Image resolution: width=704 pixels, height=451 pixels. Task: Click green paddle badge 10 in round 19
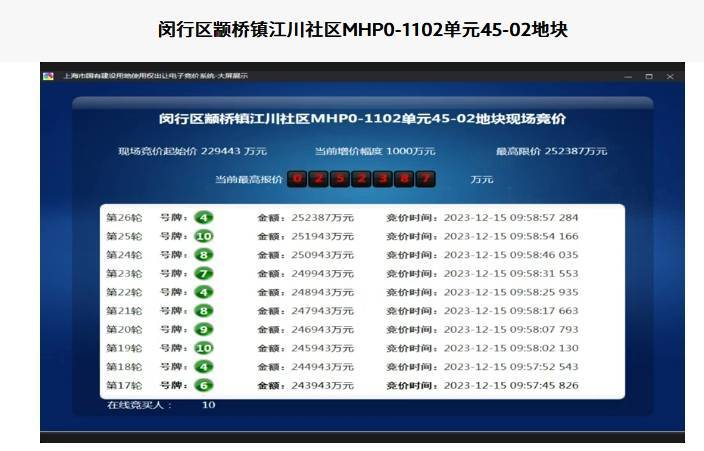click(x=203, y=348)
